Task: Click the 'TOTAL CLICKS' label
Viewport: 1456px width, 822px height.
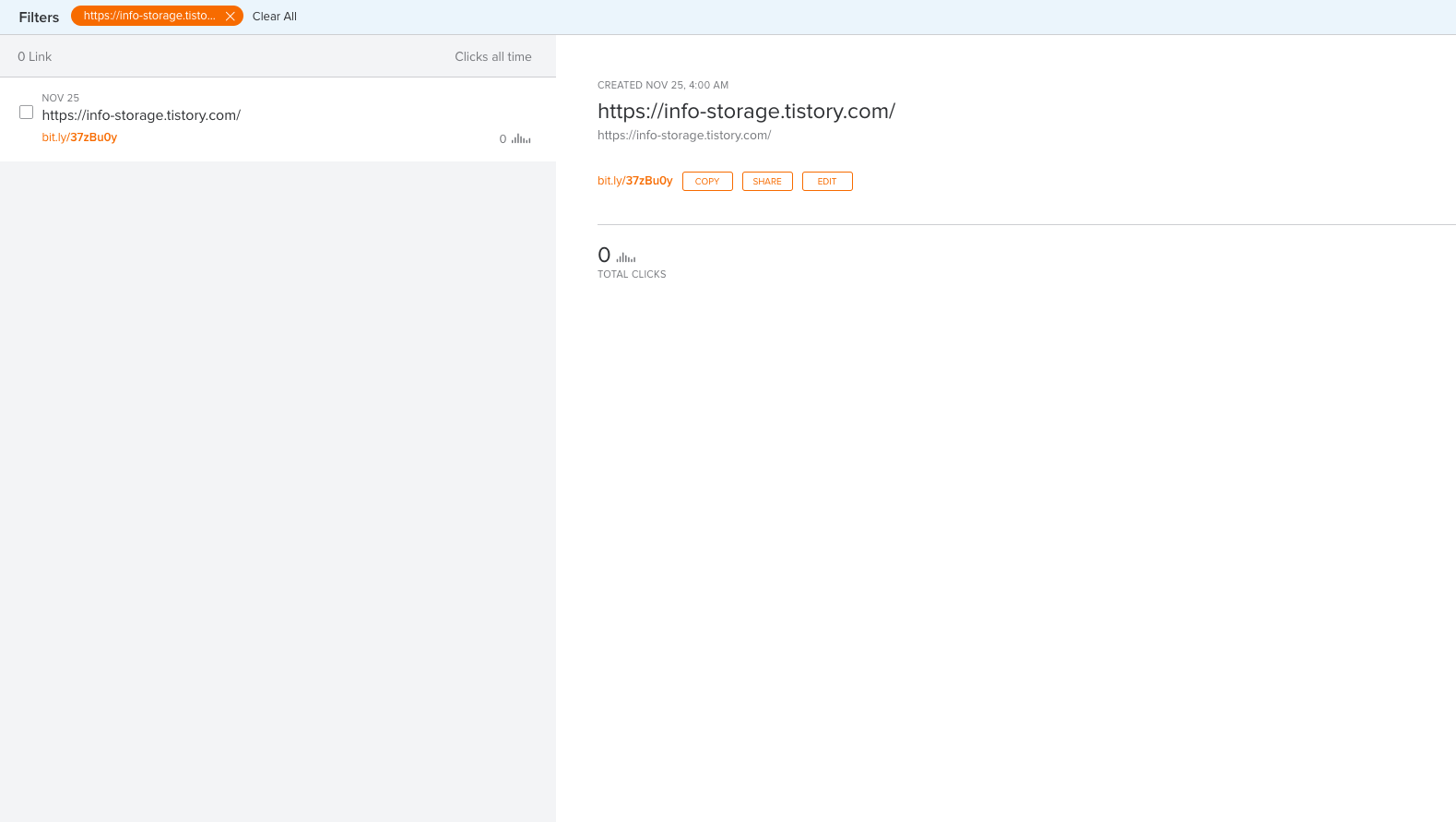Action: 632,274
